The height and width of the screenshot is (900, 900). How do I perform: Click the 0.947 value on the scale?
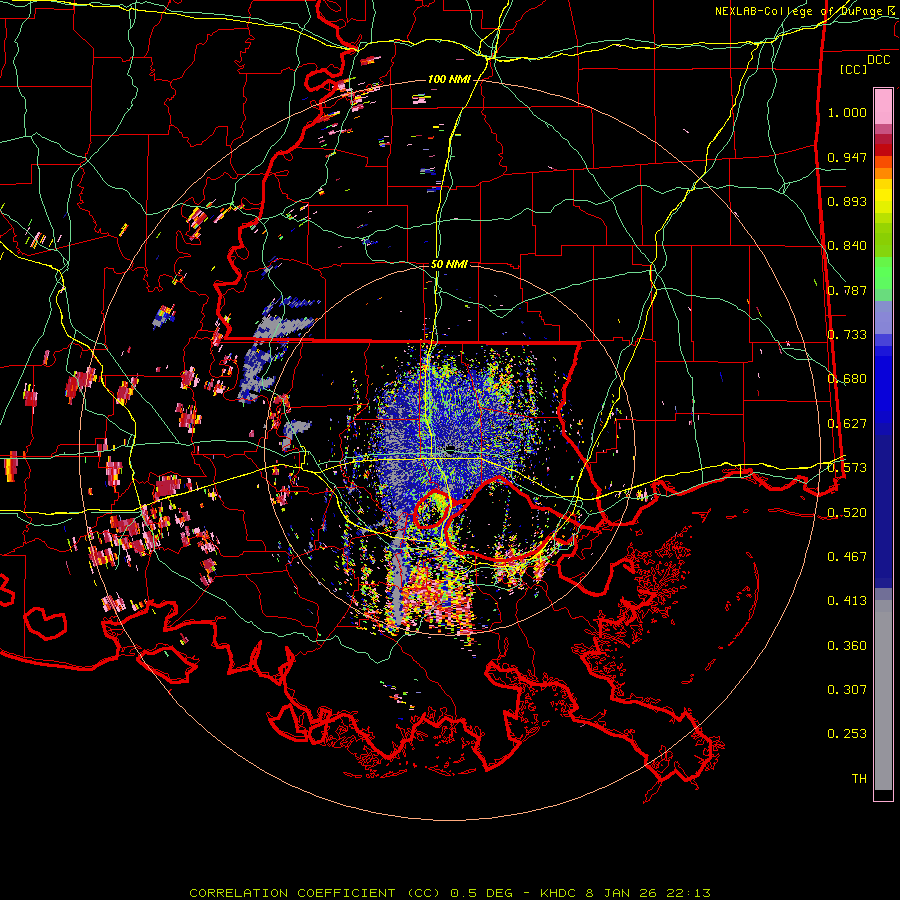point(847,157)
